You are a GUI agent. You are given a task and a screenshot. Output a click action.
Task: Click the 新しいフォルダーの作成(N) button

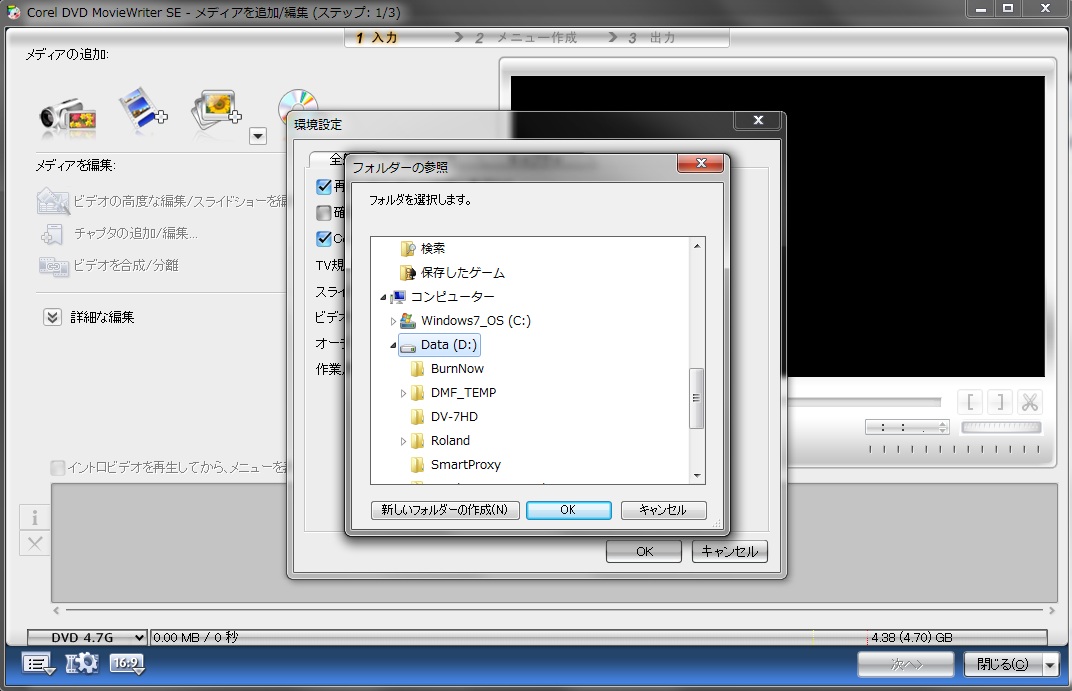click(x=445, y=510)
